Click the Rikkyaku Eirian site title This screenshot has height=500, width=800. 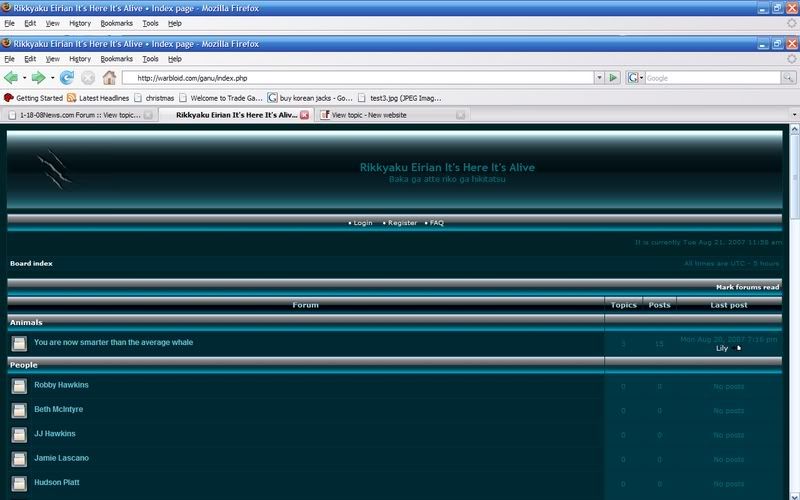click(447, 167)
